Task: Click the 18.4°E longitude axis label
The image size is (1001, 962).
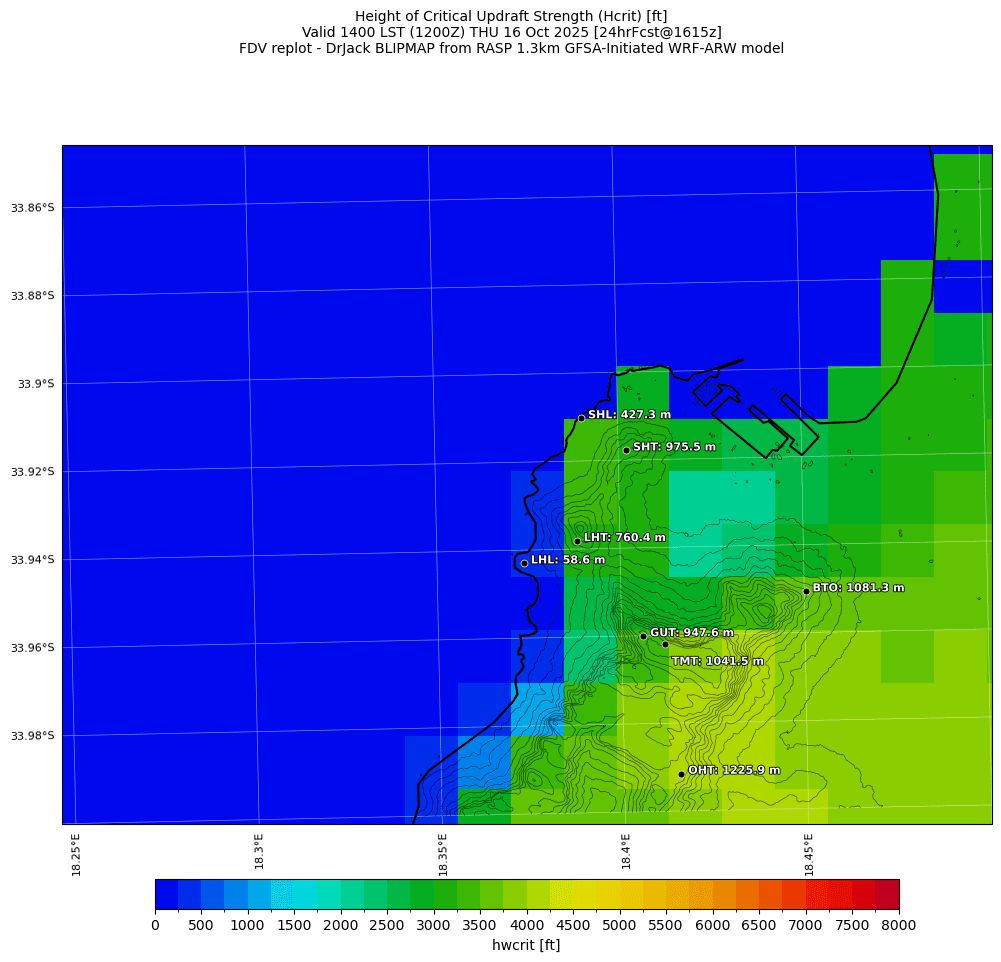Action: (626, 853)
